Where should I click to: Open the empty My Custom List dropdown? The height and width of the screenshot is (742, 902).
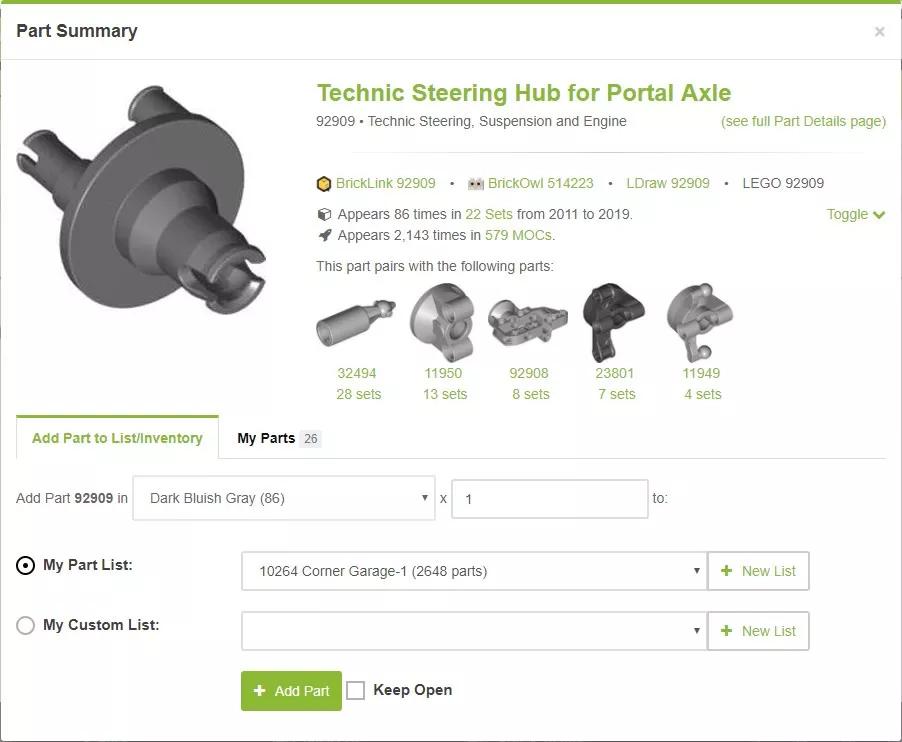[474, 631]
